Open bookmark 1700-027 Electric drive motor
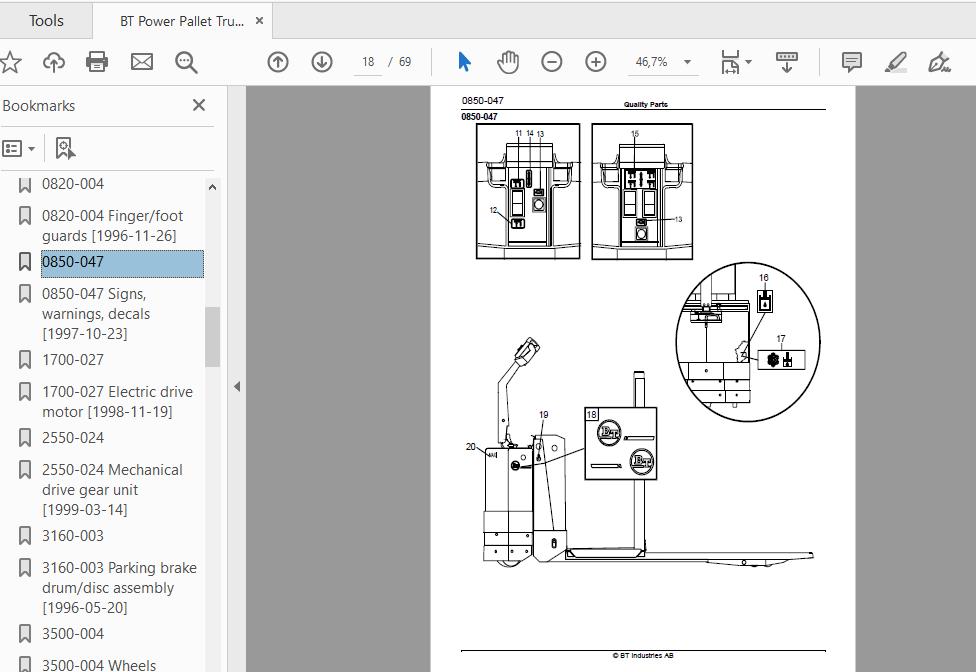Image resolution: width=976 pixels, height=672 pixels. (118, 401)
